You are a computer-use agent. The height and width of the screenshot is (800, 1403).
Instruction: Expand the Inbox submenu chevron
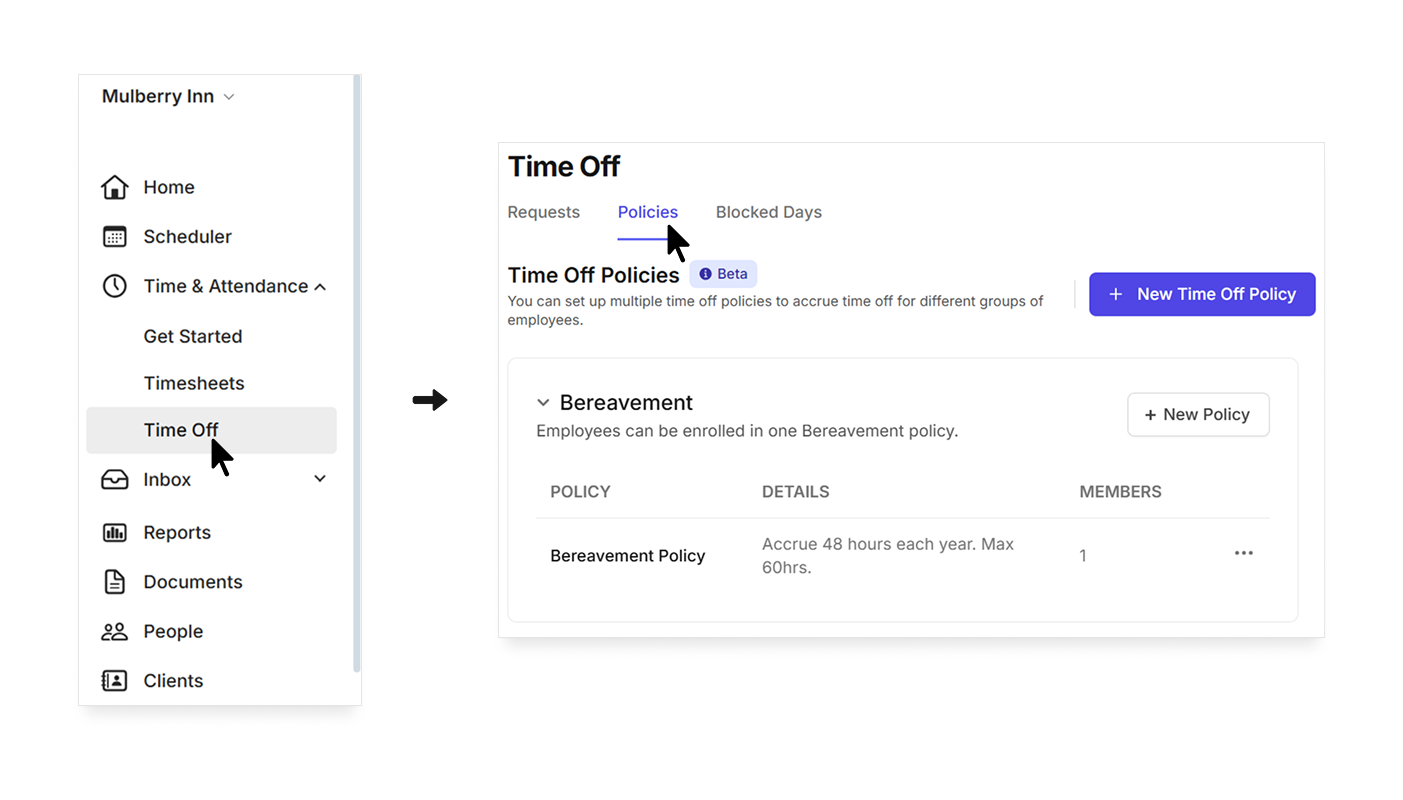(320, 479)
